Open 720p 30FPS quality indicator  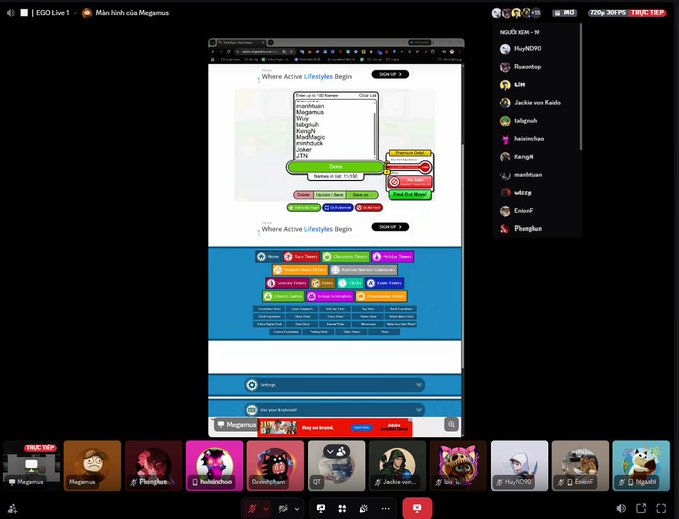608,13
